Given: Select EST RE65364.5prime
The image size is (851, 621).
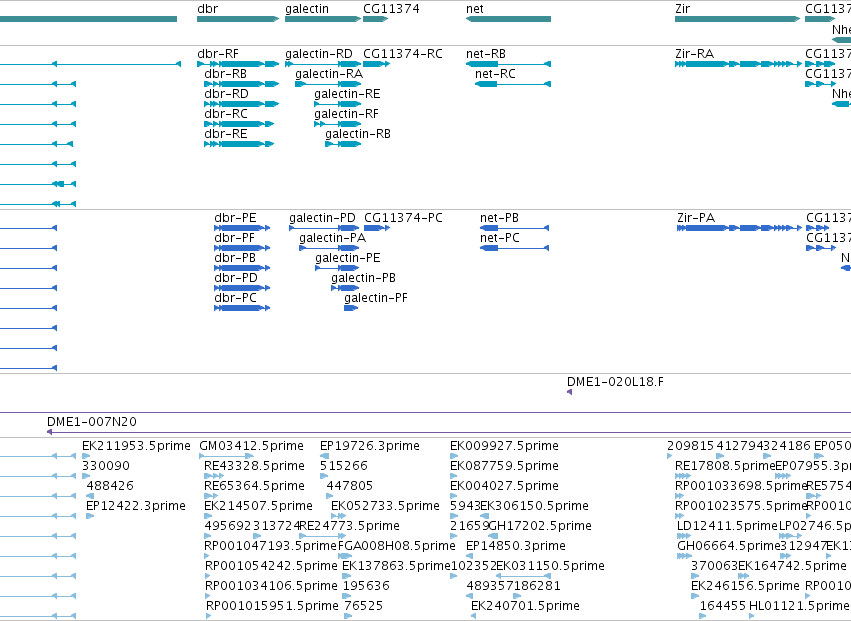Looking at the screenshot, I should pos(212,496).
